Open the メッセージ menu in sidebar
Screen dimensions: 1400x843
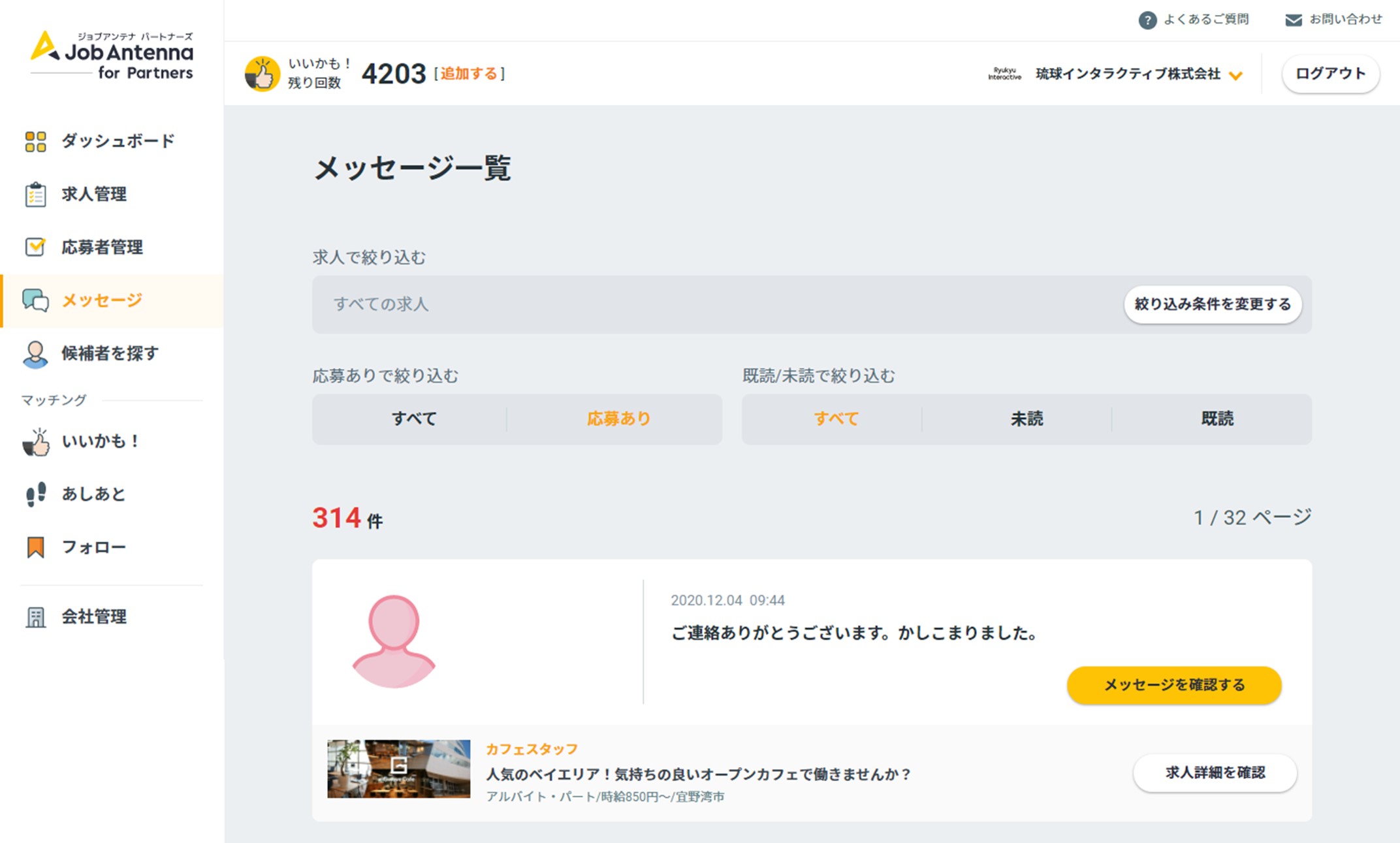click(x=102, y=300)
